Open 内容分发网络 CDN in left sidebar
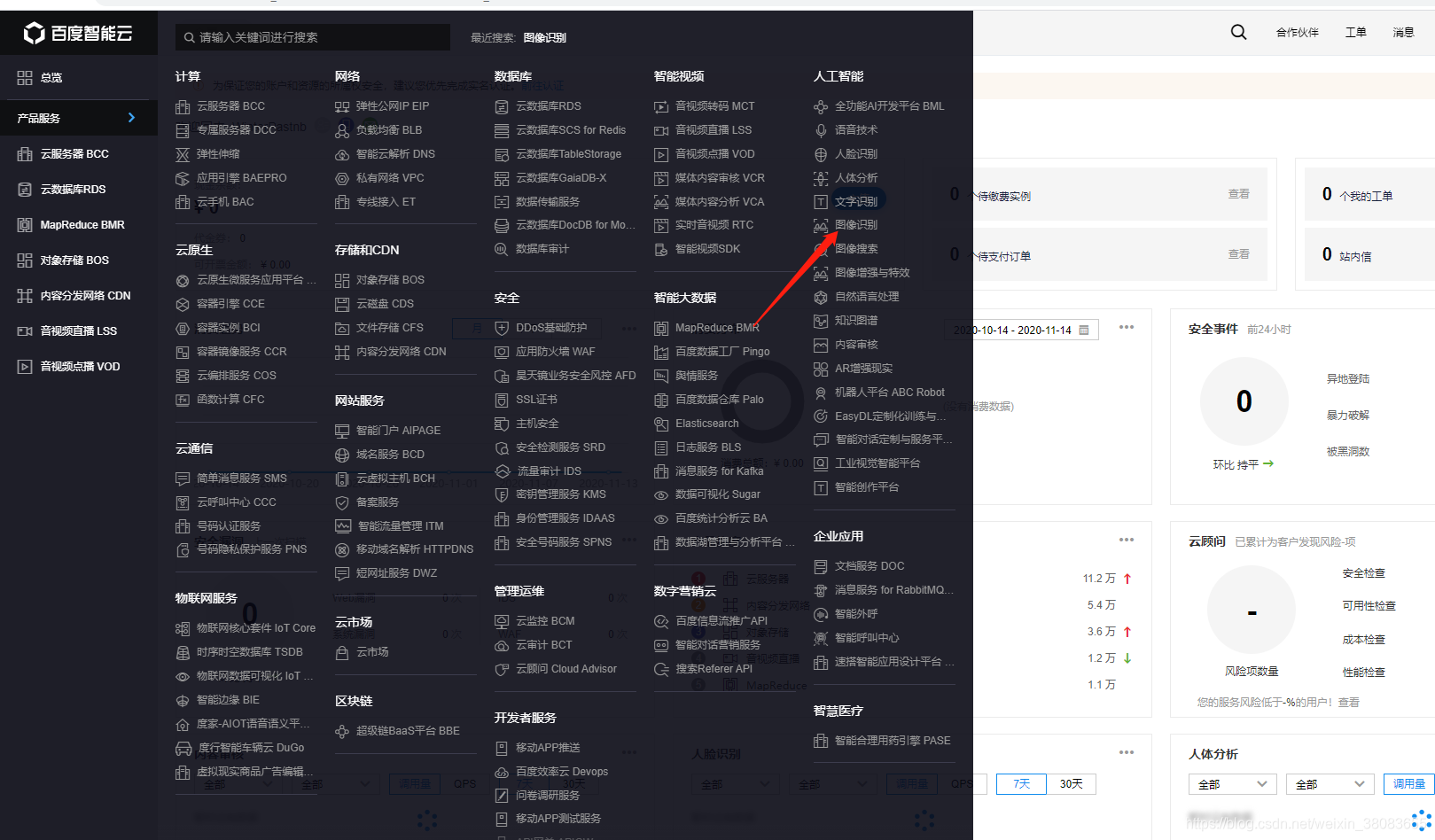The height and width of the screenshot is (840, 1435). 85,296
